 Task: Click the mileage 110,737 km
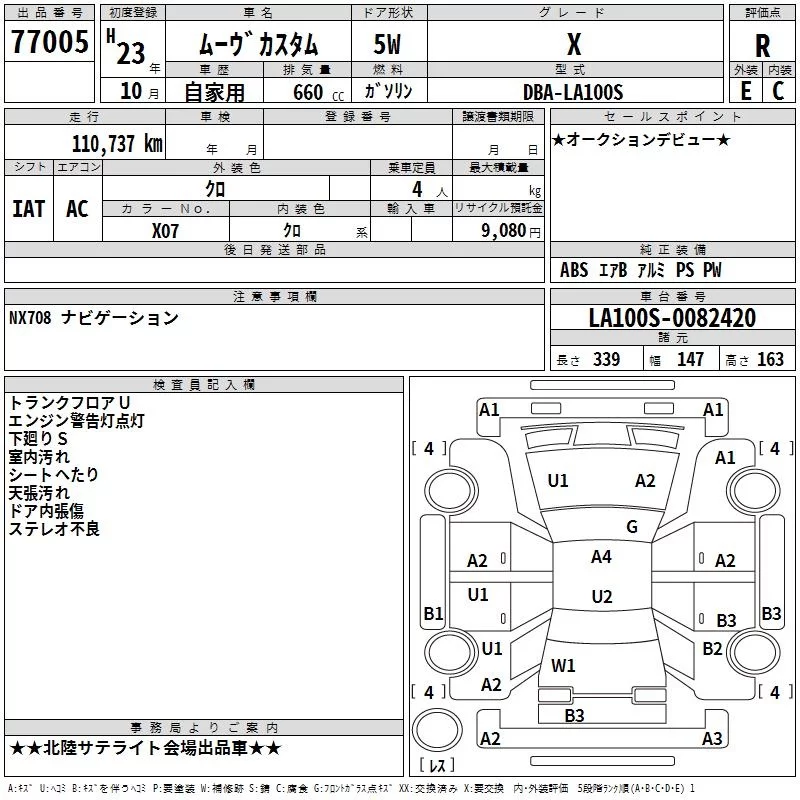117,144
